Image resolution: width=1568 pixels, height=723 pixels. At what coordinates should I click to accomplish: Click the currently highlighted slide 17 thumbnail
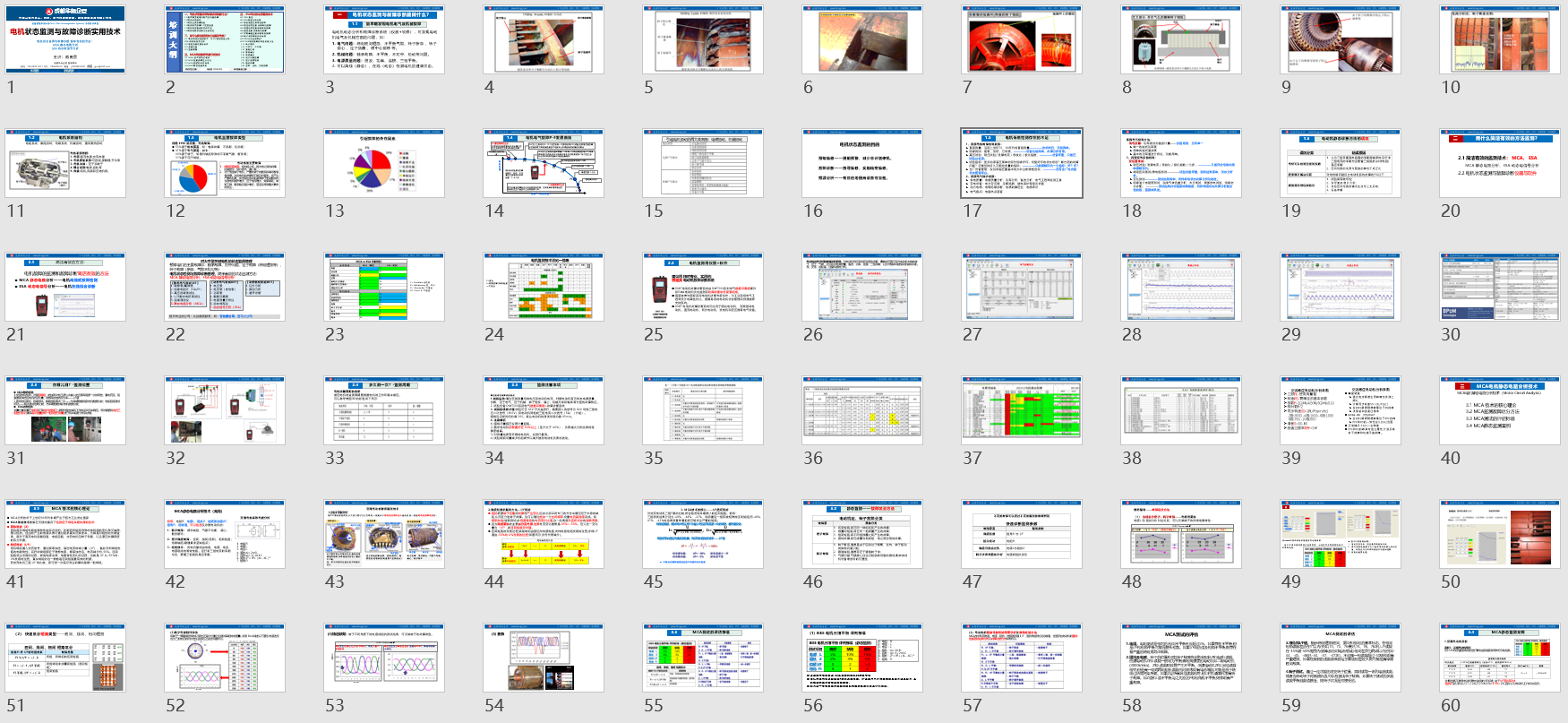[1022, 164]
